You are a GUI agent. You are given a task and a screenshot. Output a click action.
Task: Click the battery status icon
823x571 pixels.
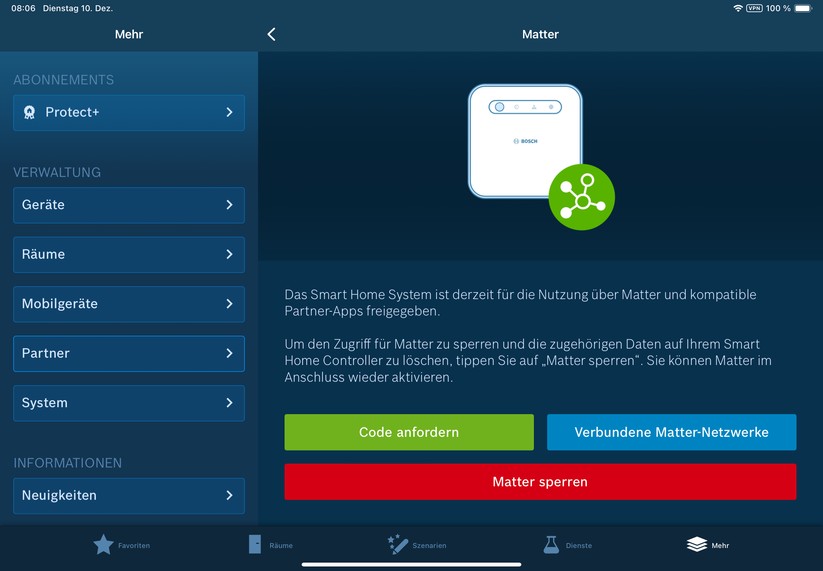[x=803, y=8]
